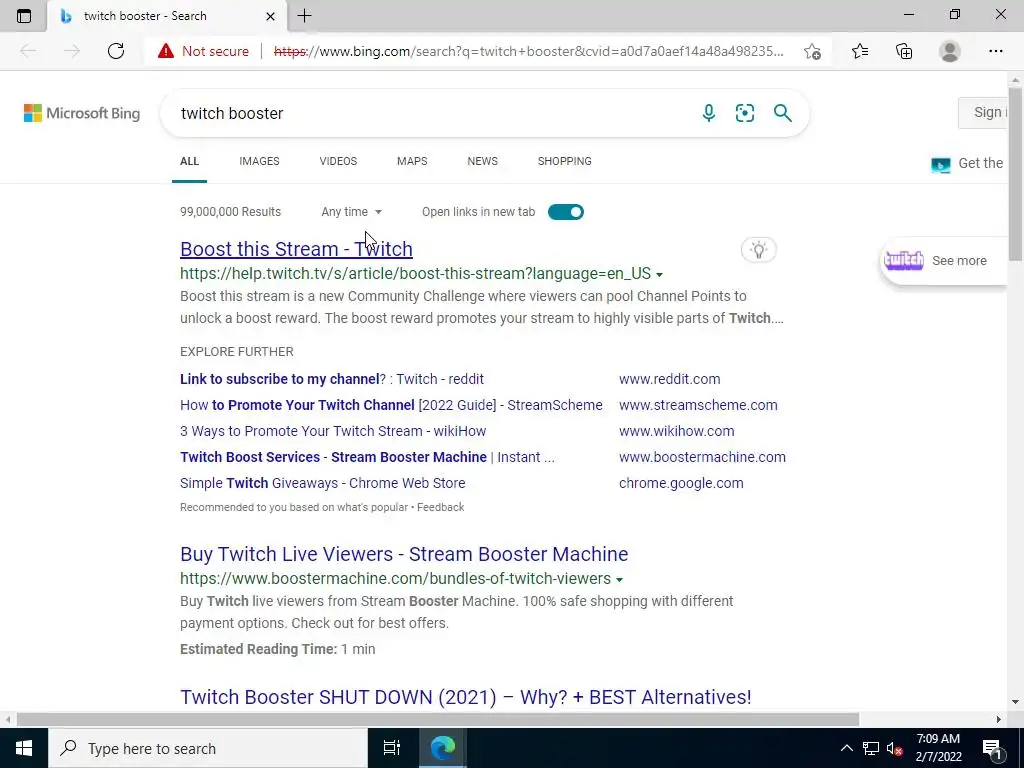The width and height of the screenshot is (1024, 768).
Task: Open the tab actions menu icon
Action: pyautogui.click(x=24, y=16)
